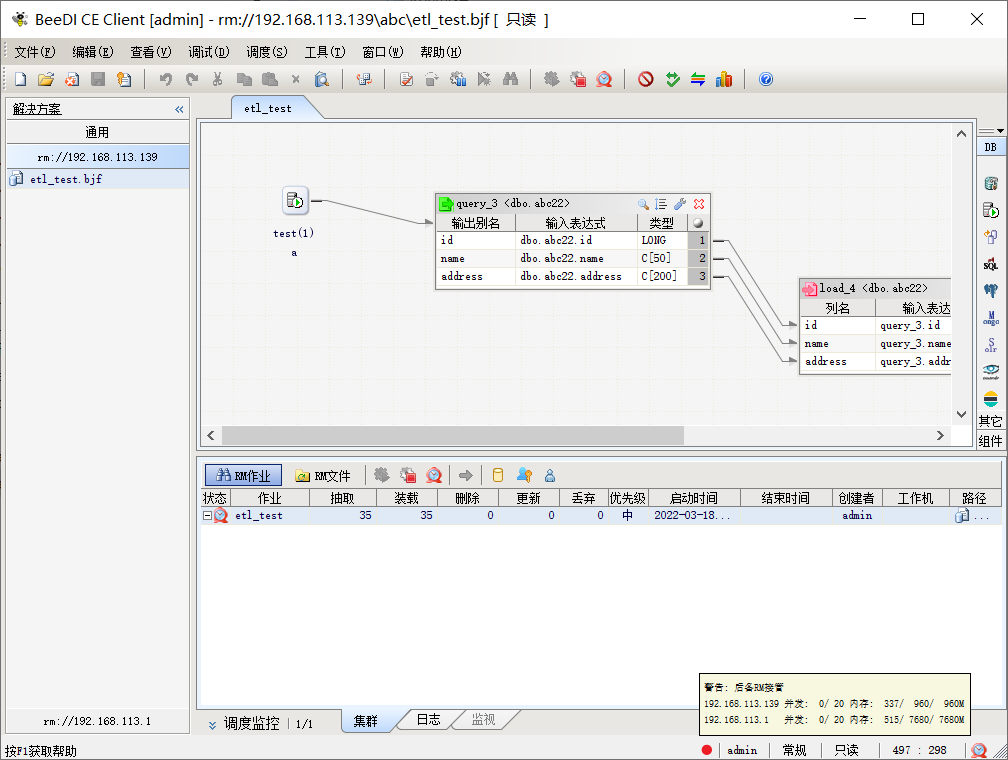Select the Solr icon in the DB panel
Image resolution: width=1008 pixels, height=760 pixels.
(991, 344)
